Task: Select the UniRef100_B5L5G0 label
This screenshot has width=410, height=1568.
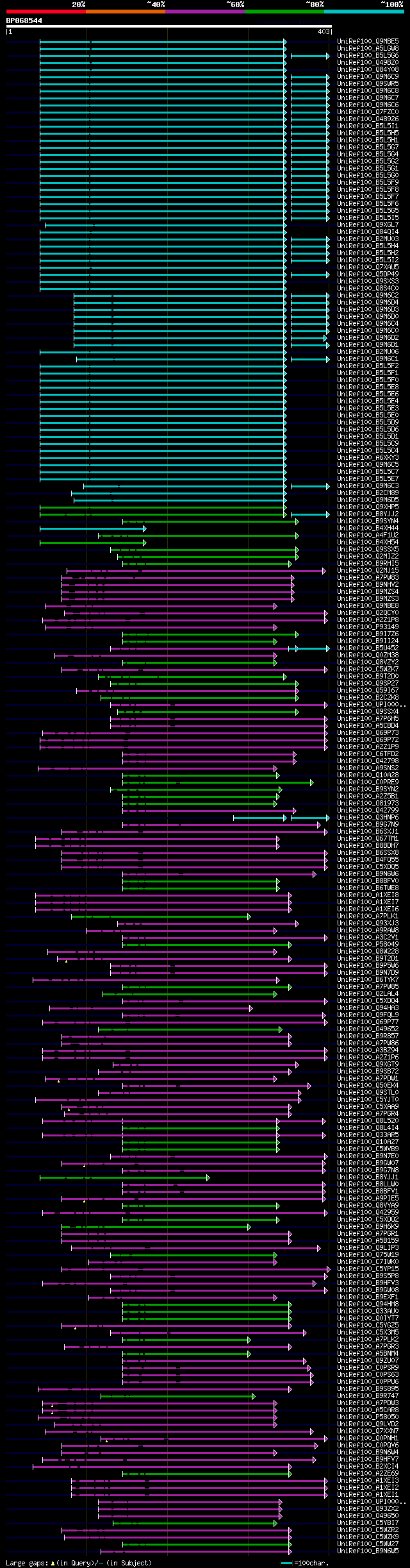Action: click(x=368, y=175)
